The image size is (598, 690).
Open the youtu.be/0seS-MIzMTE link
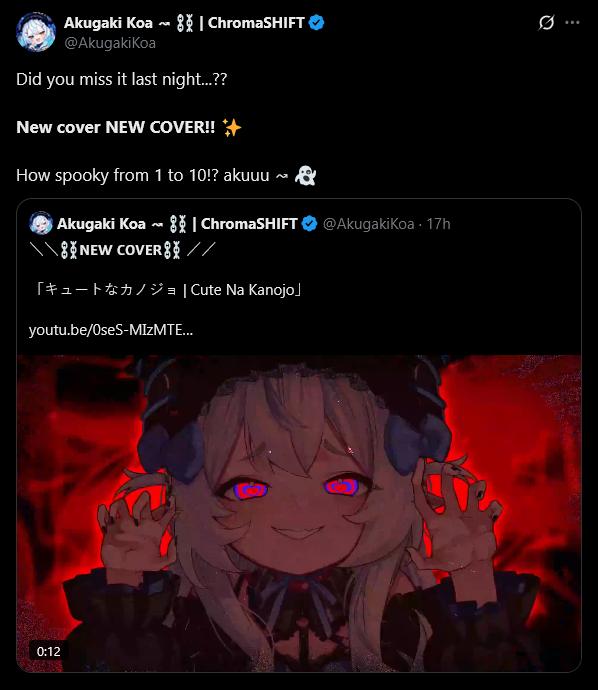[x=111, y=330]
